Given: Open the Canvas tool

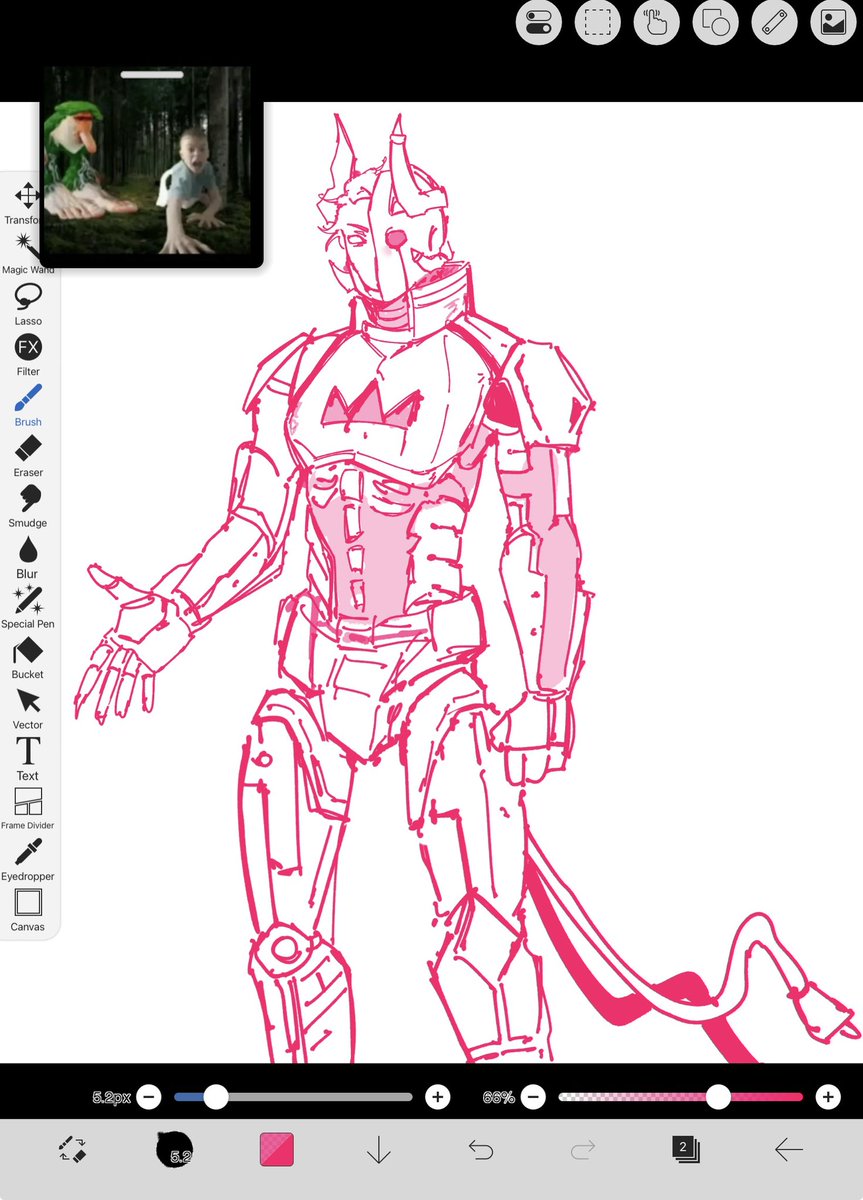Looking at the screenshot, I should [28, 910].
